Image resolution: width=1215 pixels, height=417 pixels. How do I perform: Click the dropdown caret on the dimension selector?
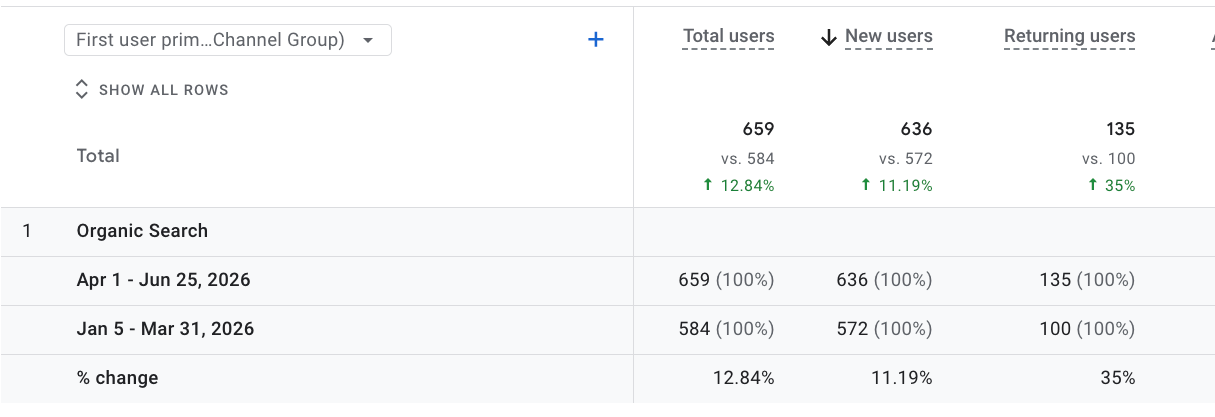[368, 41]
